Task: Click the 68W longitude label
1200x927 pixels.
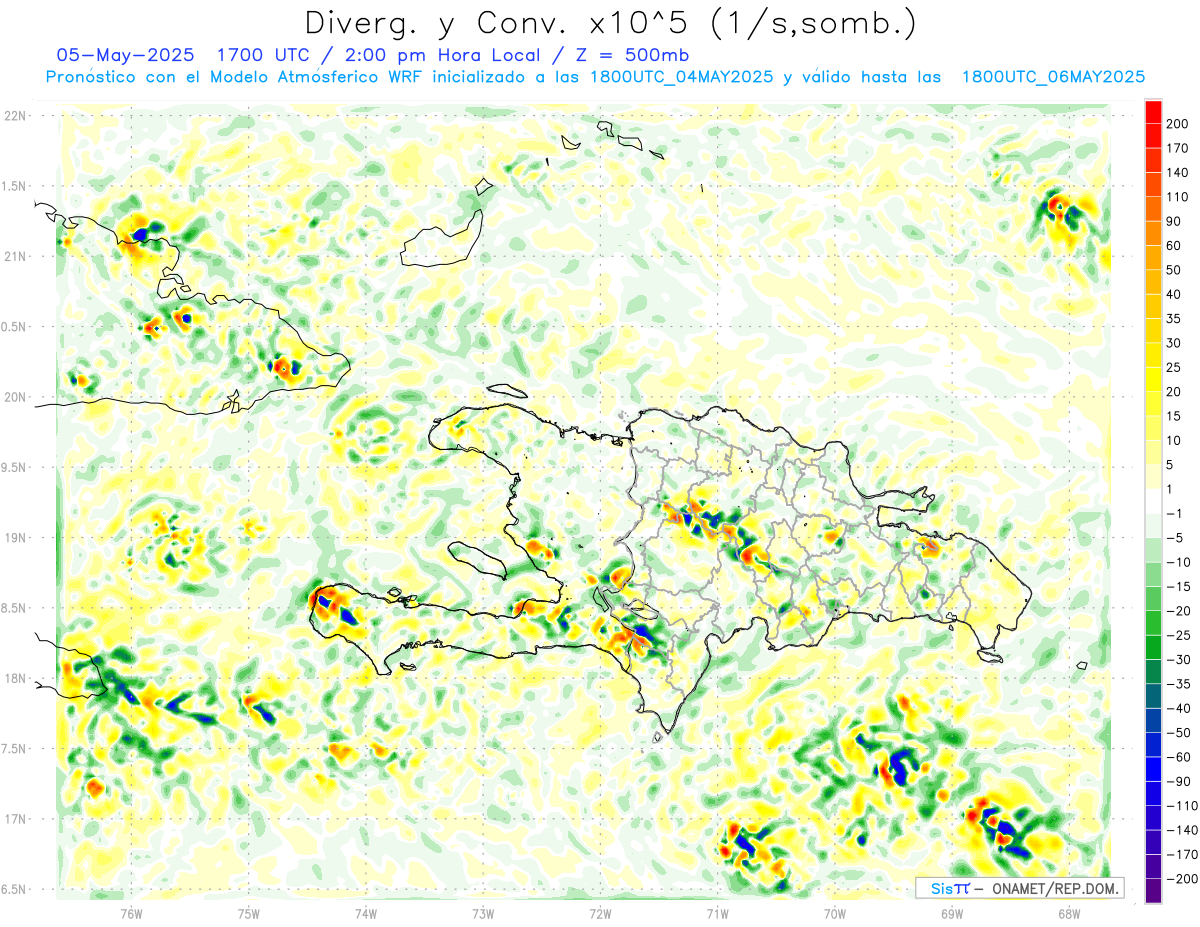Action: (x=1069, y=913)
